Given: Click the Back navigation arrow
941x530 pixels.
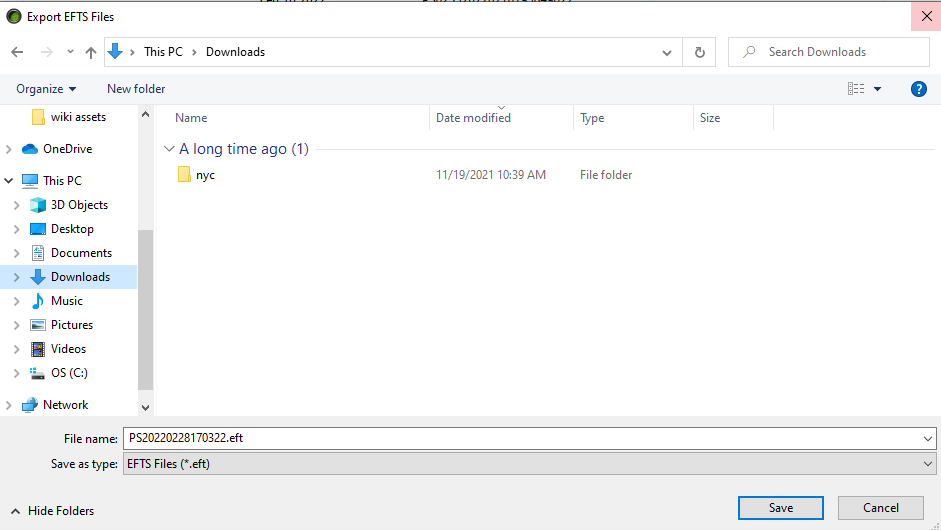Looking at the screenshot, I should [x=17, y=52].
